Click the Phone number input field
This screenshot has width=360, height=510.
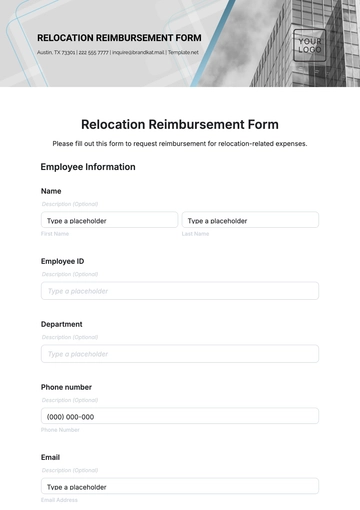click(180, 416)
